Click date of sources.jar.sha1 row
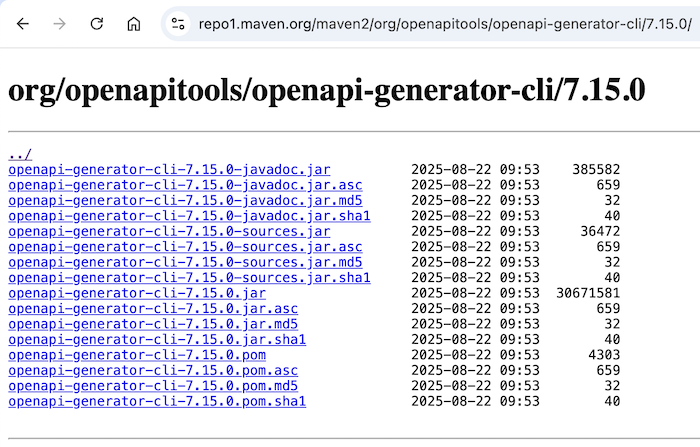Screen dimensions: 700x447 click(475, 278)
